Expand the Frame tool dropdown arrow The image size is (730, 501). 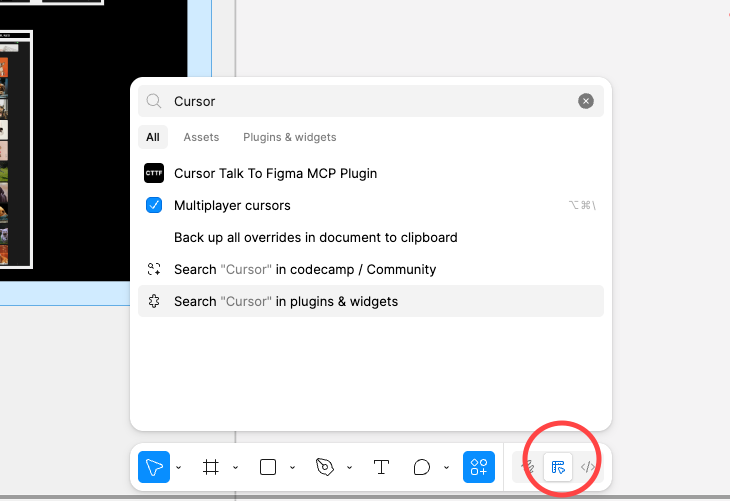[x=236, y=467]
